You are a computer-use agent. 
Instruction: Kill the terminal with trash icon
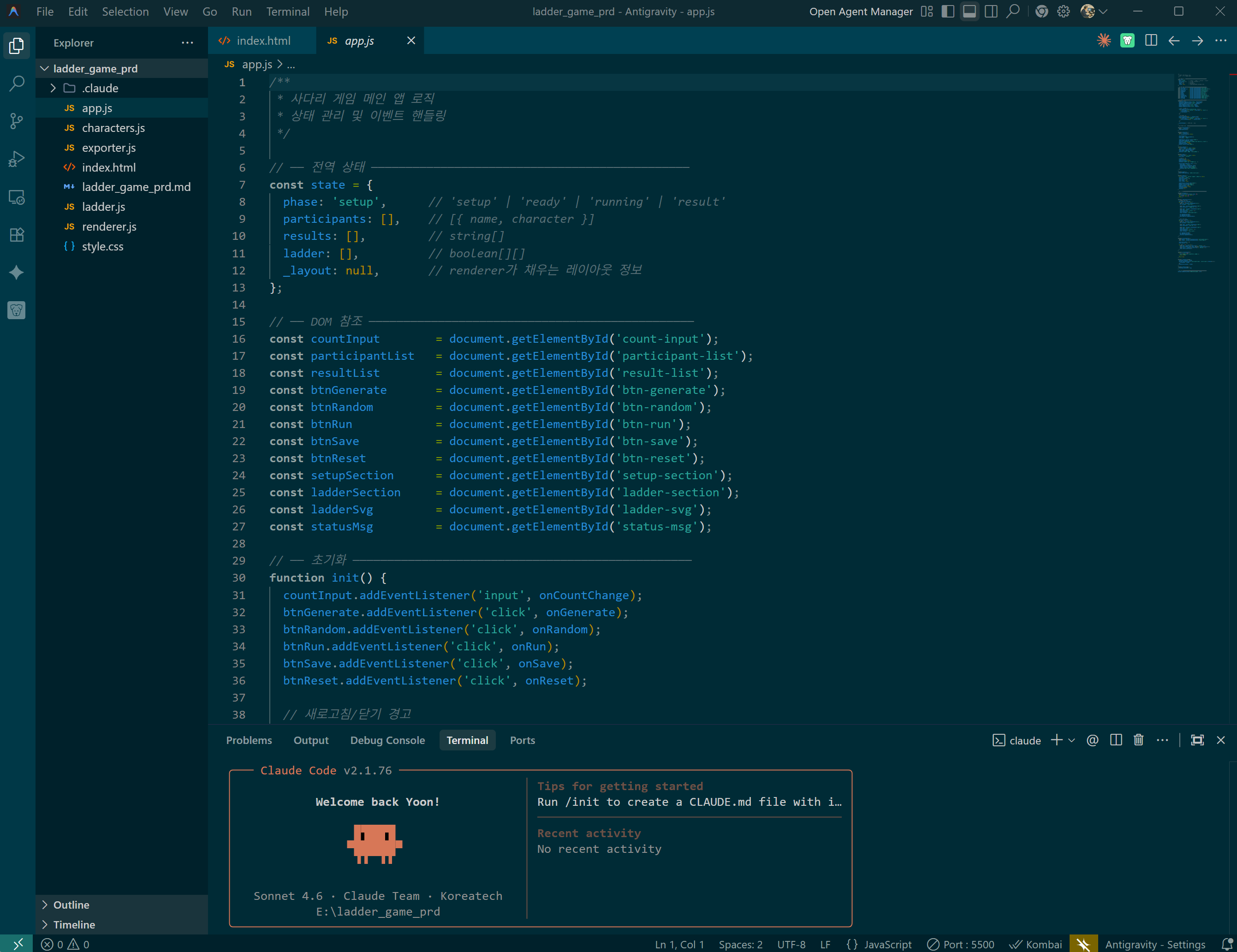(1138, 740)
